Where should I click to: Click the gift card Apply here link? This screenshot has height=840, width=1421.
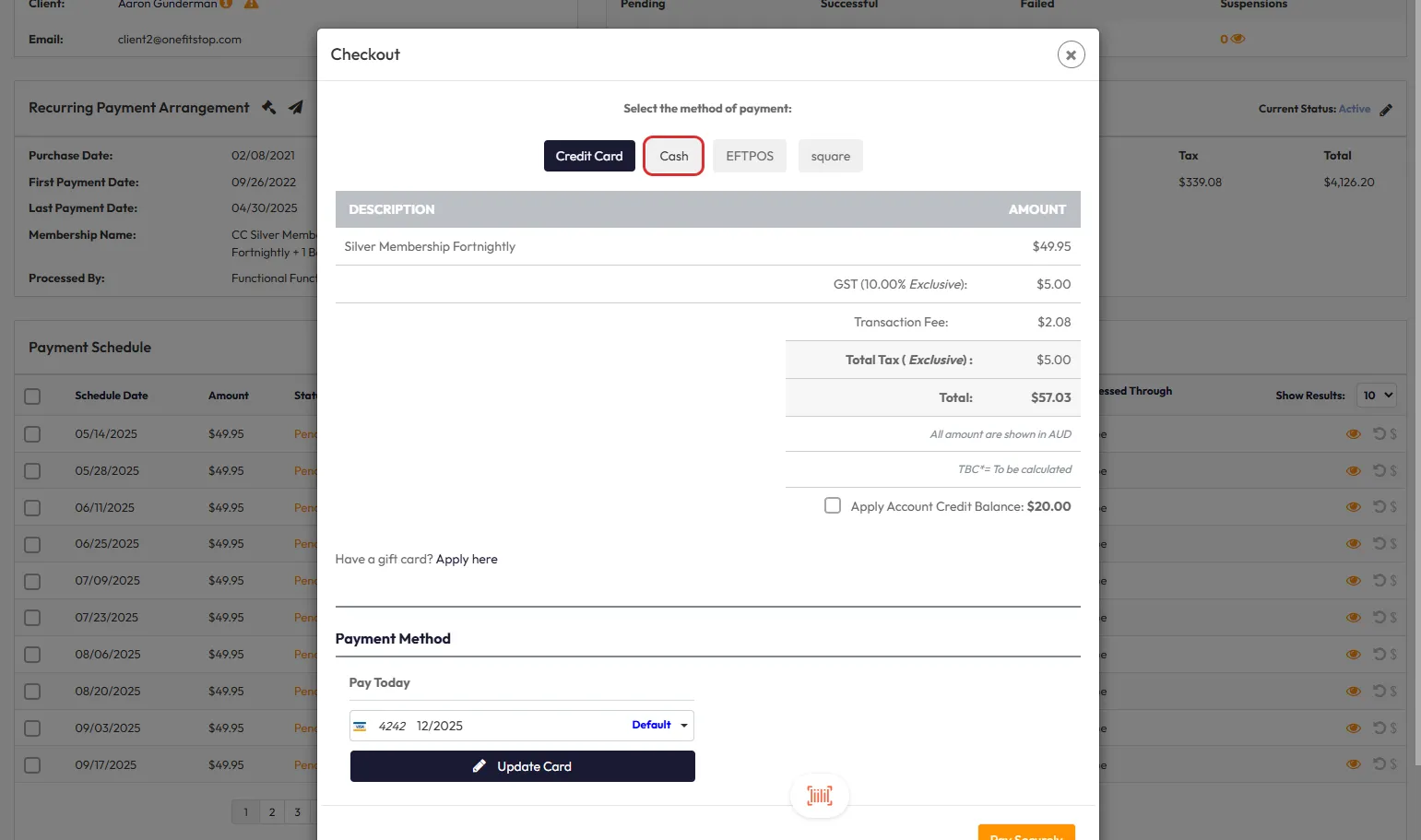pyautogui.click(x=467, y=559)
